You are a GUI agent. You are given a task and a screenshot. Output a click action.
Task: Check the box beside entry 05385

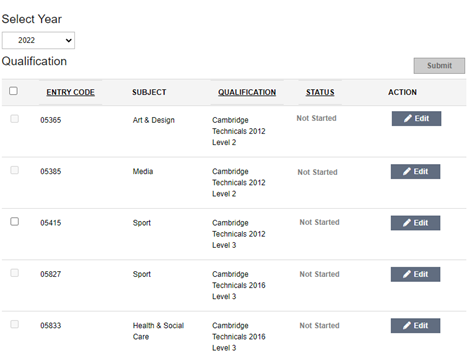click(14, 170)
